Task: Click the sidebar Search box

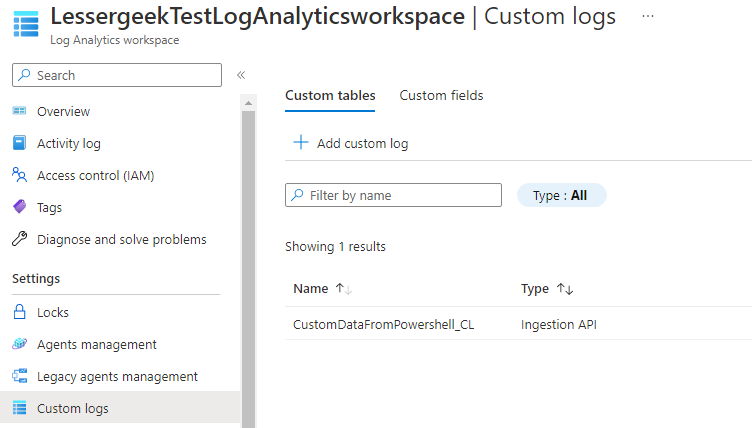Action: (126, 75)
